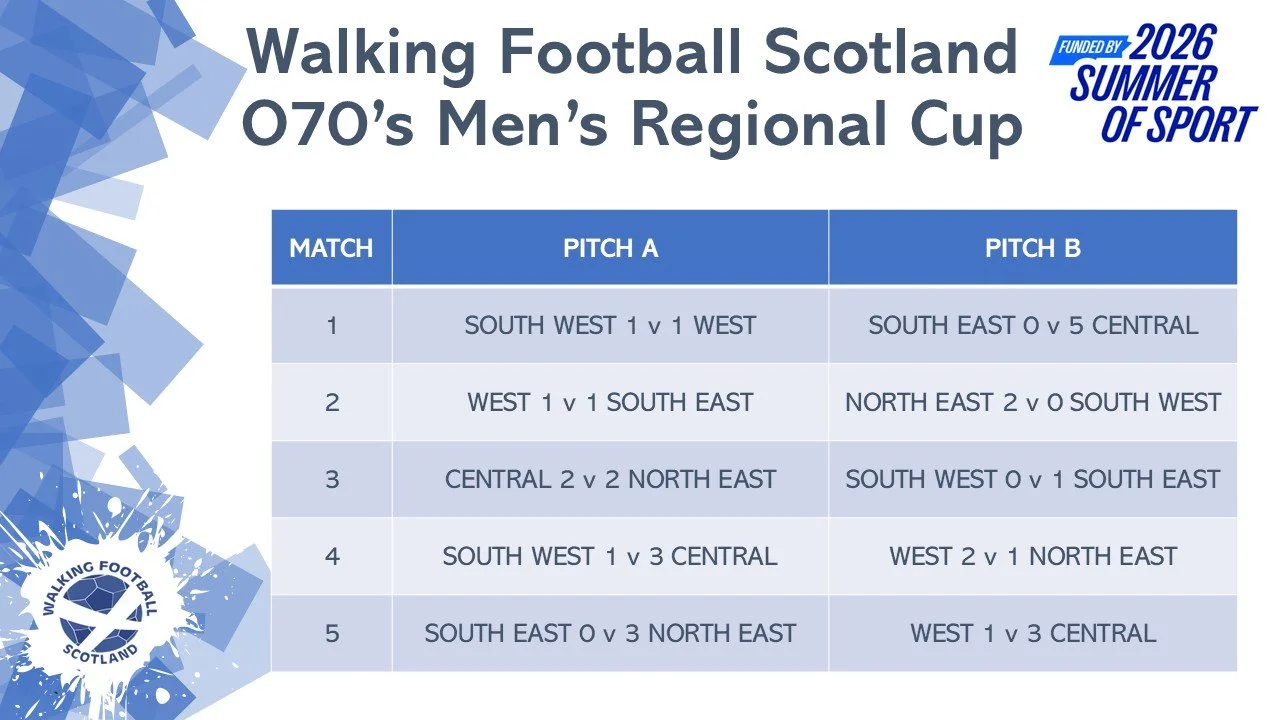Click the Central 2 v 2 North East result
Screen dimensions: 1280x720
pos(610,479)
